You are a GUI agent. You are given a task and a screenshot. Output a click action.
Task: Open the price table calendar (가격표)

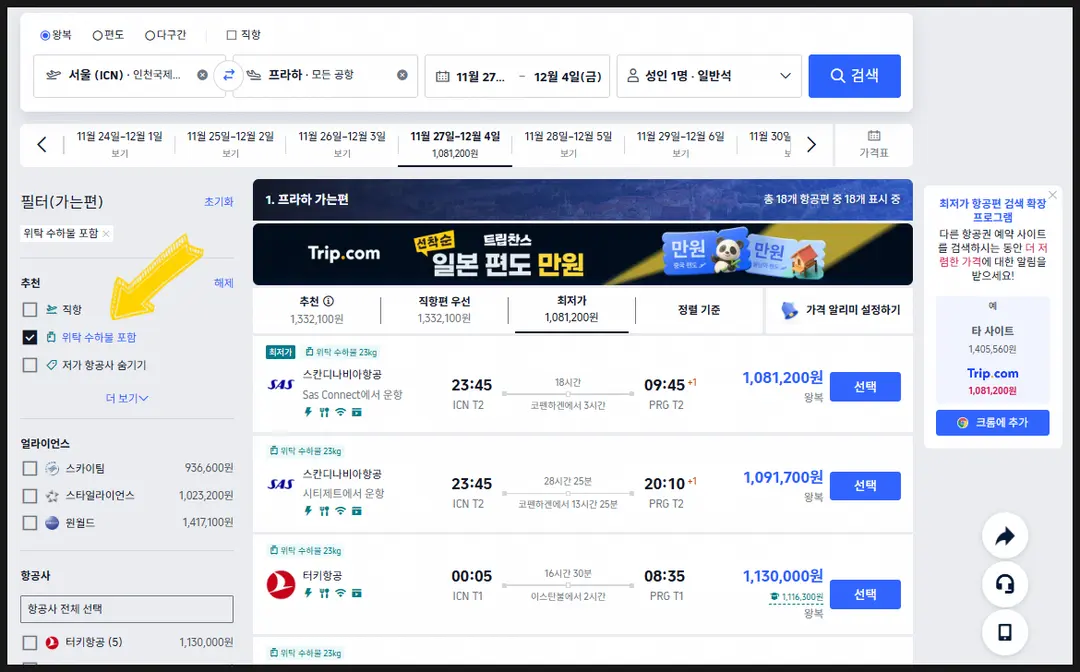tap(873, 145)
